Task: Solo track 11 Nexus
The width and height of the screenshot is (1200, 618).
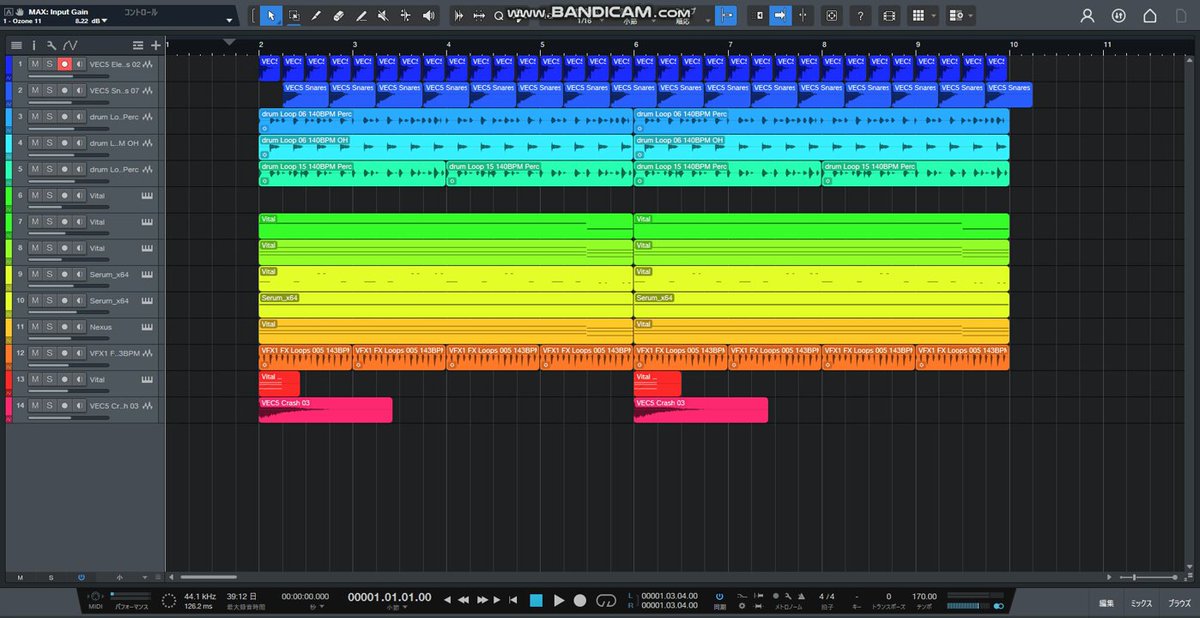Action: tap(49, 327)
